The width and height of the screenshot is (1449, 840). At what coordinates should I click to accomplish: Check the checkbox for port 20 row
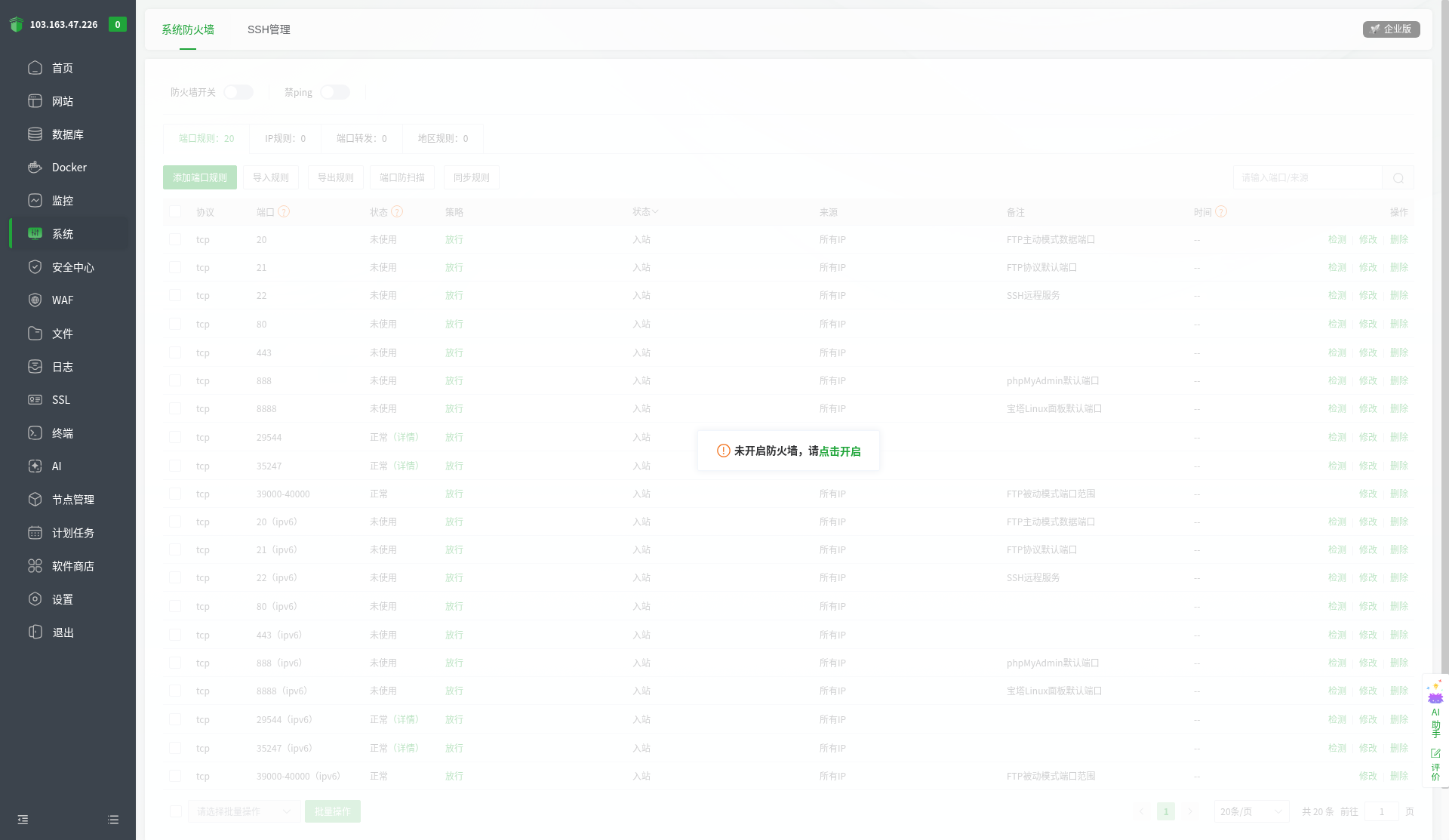[x=175, y=239]
